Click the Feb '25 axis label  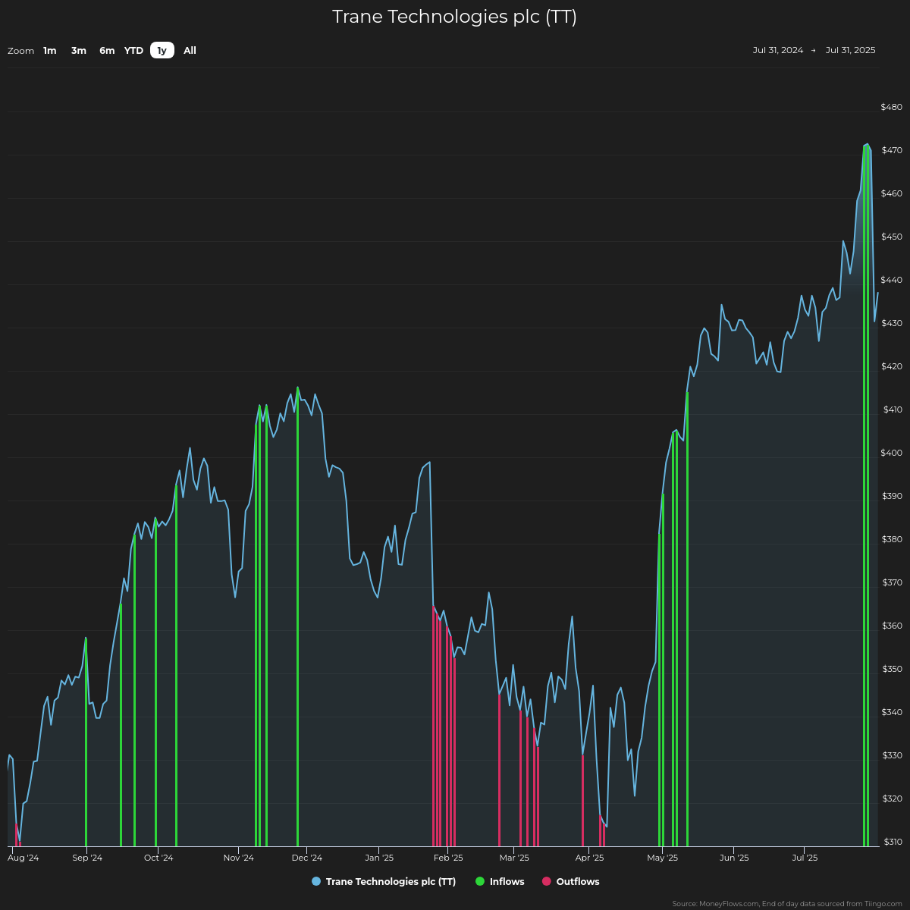click(x=448, y=858)
